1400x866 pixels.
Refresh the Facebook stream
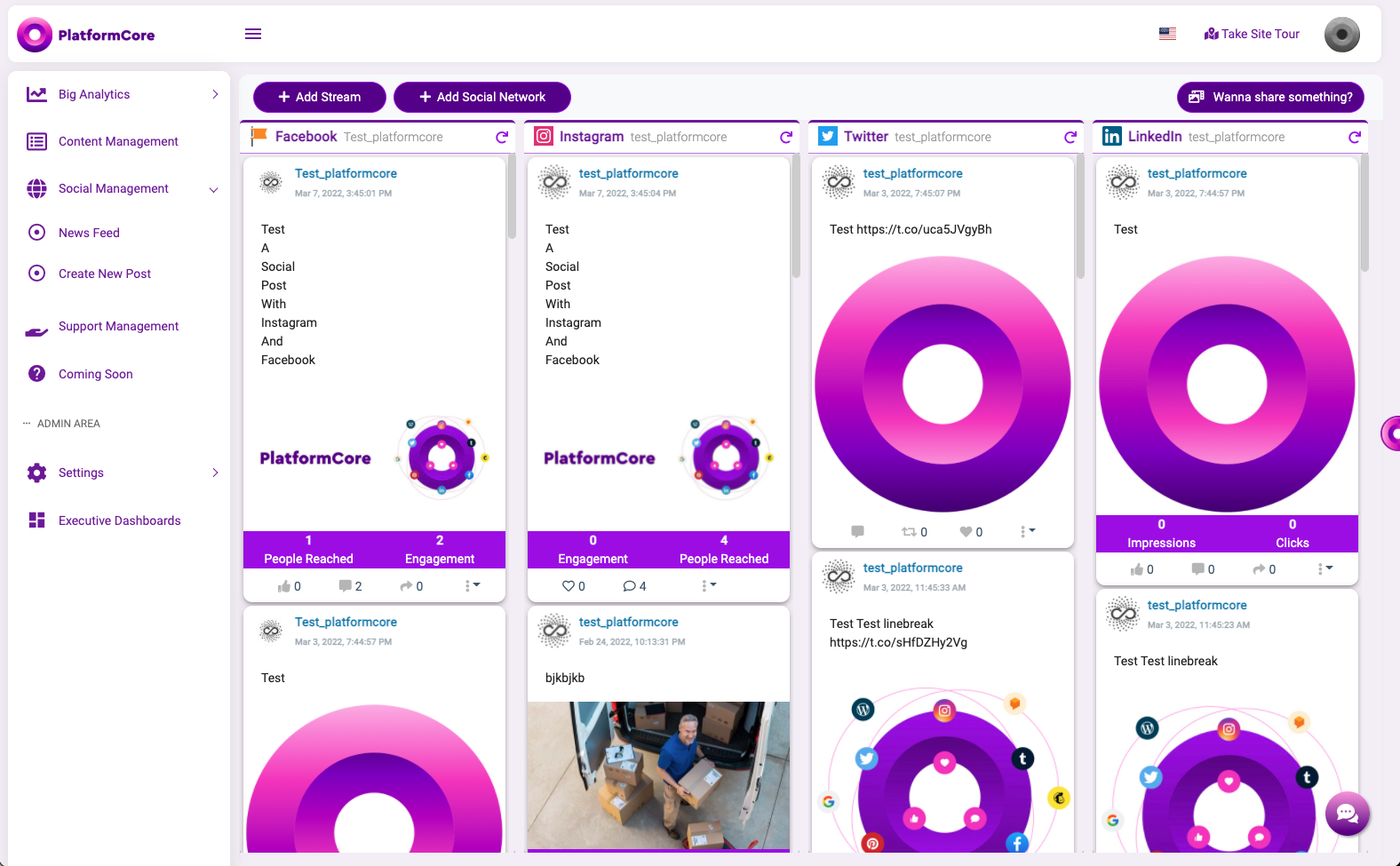pyautogui.click(x=502, y=137)
